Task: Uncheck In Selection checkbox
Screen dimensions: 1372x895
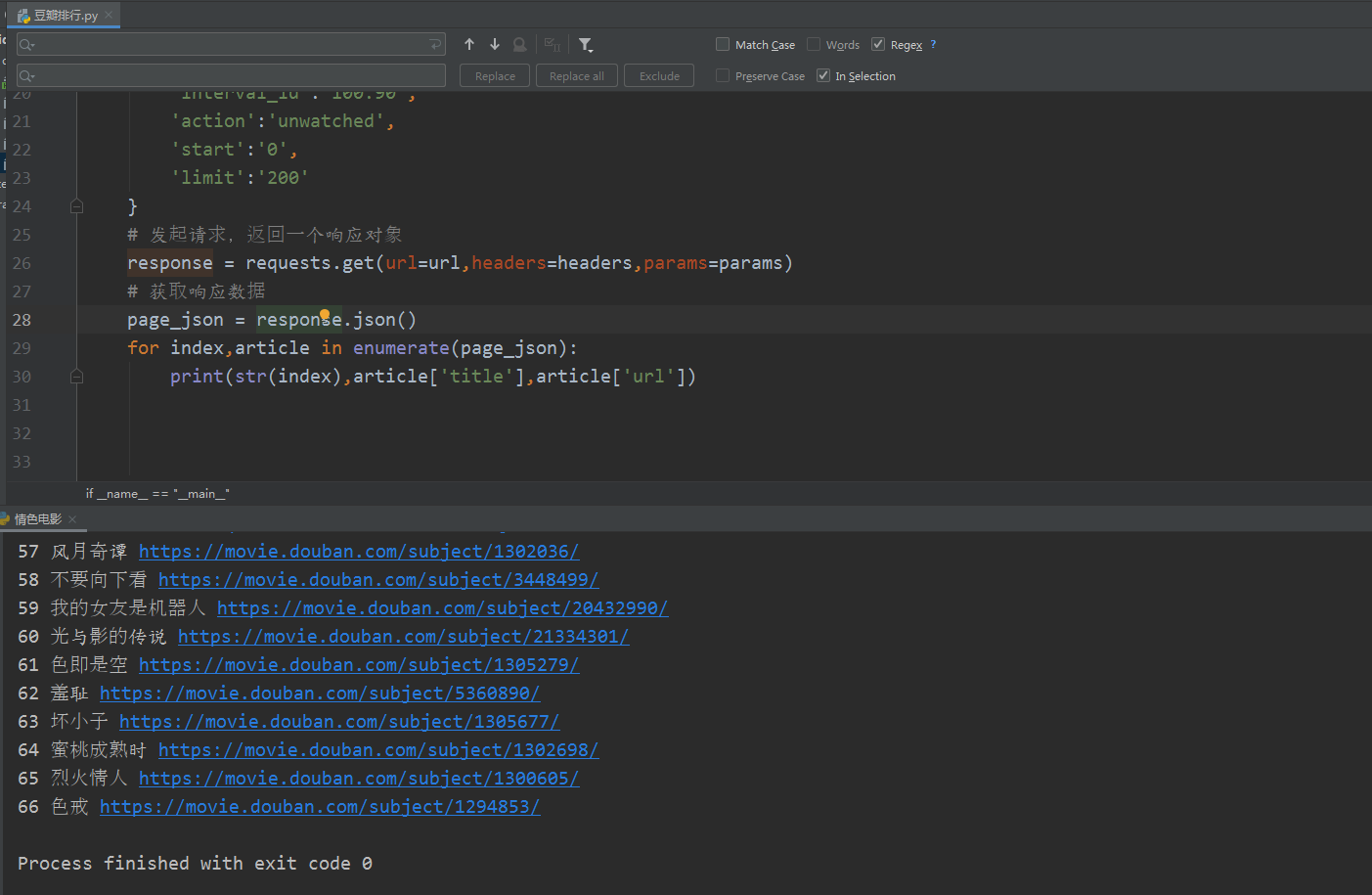Action: pyautogui.click(x=823, y=75)
